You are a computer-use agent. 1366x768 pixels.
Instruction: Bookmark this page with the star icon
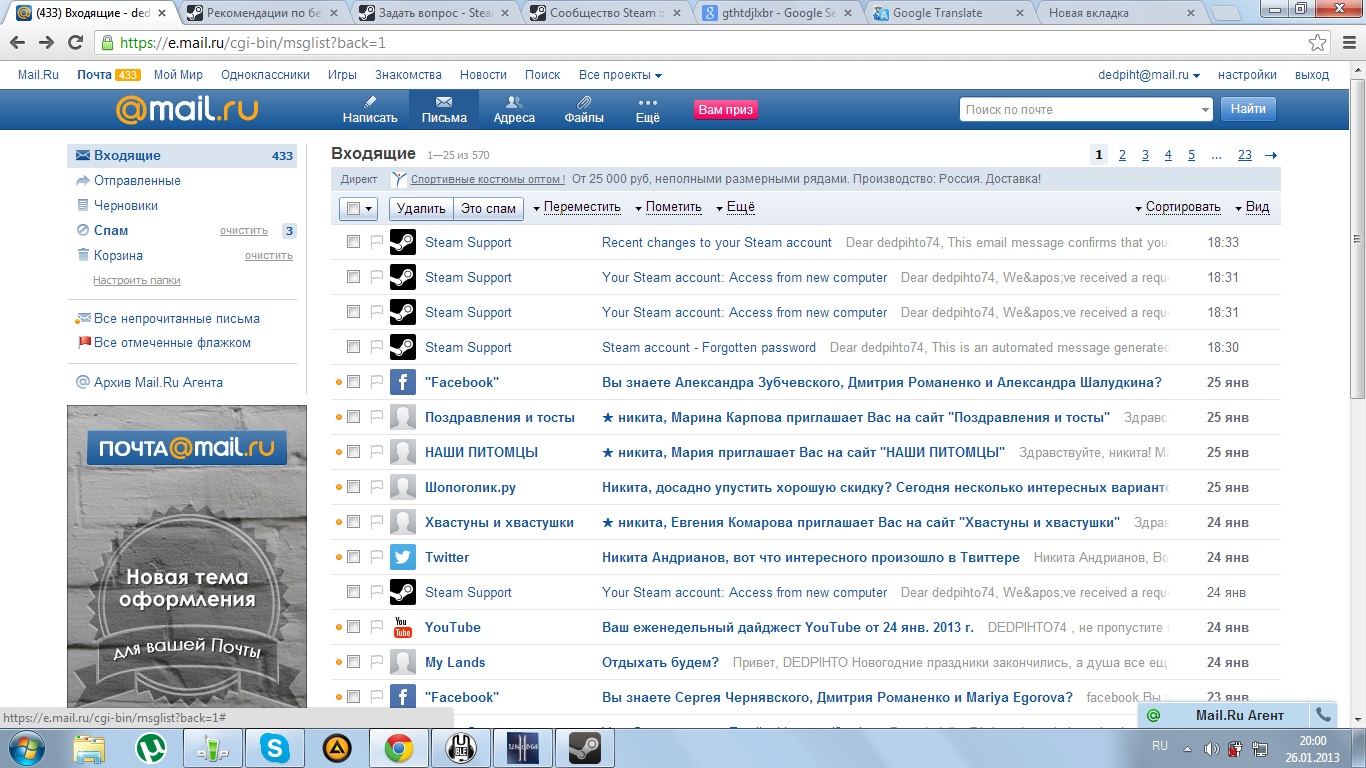(x=1318, y=43)
